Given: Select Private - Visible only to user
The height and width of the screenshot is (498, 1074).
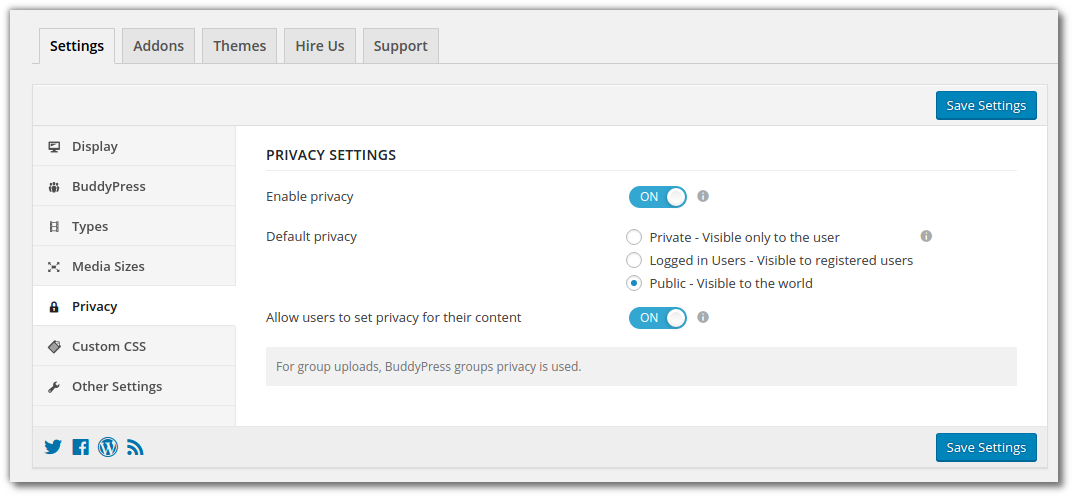Looking at the screenshot, I should coord(634,237).
